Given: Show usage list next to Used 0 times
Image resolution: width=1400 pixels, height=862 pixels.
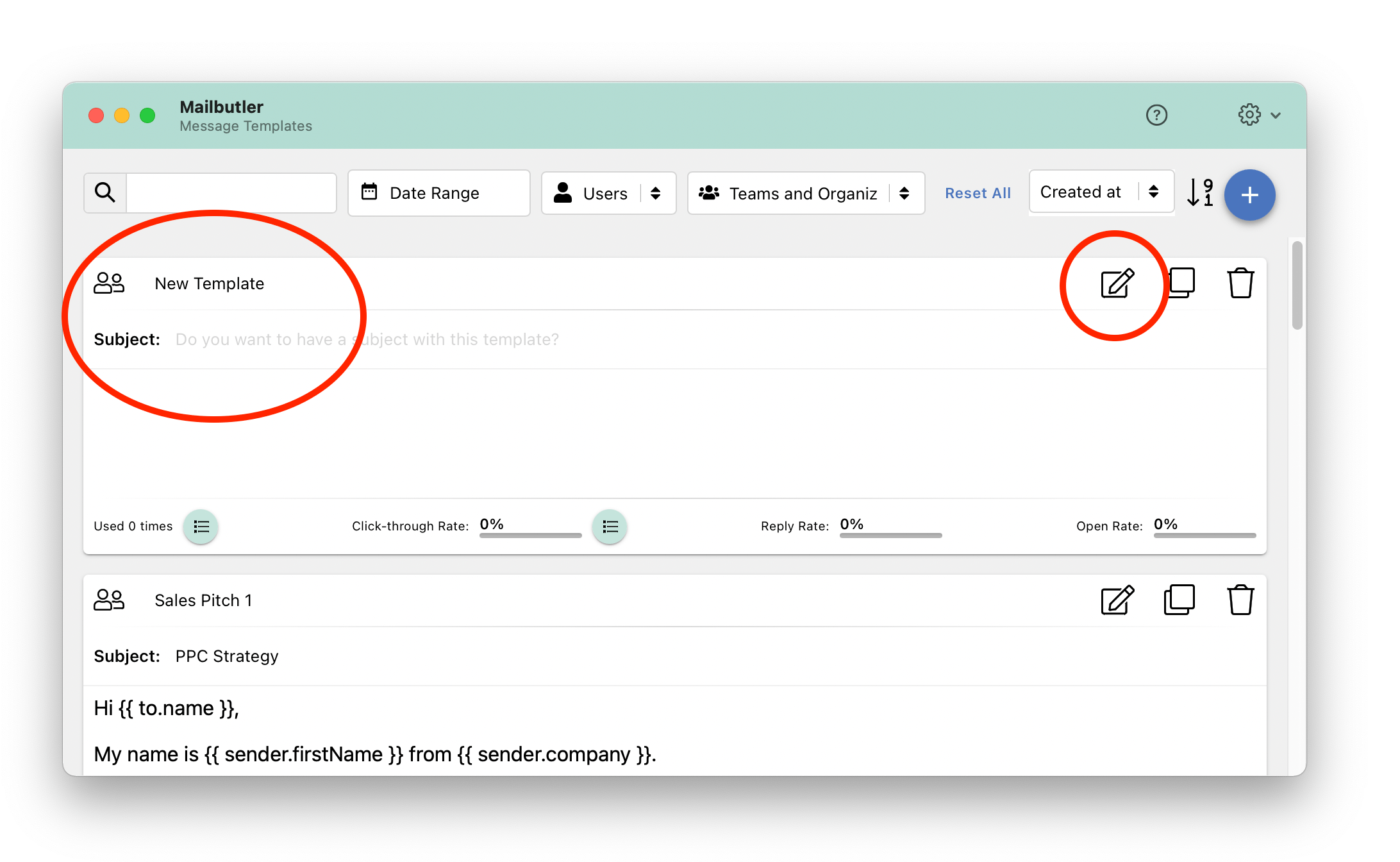Looking at the screenshot, I should [201, 527].
